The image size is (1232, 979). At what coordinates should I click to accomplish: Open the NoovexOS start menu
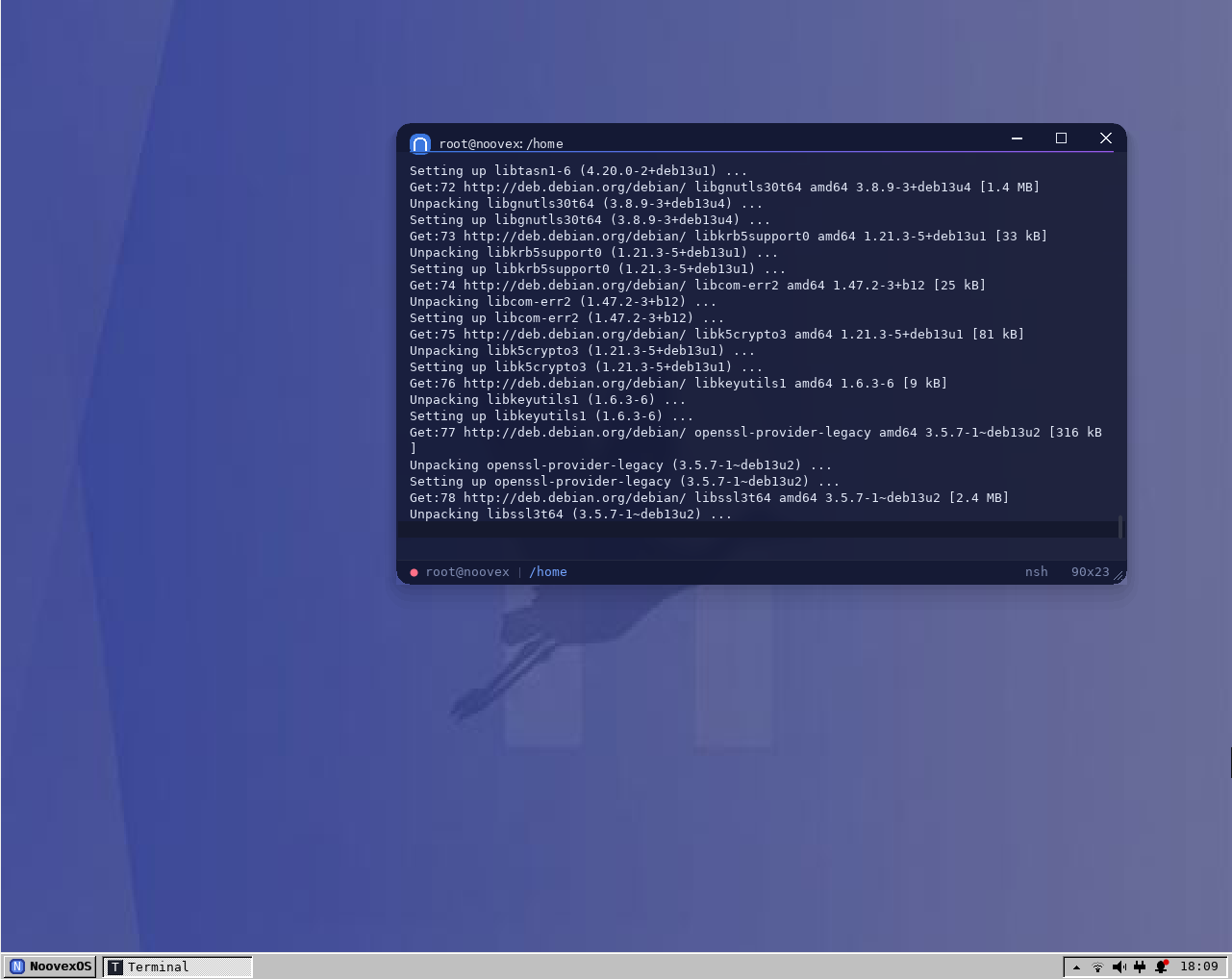click(x=51, y=966)
